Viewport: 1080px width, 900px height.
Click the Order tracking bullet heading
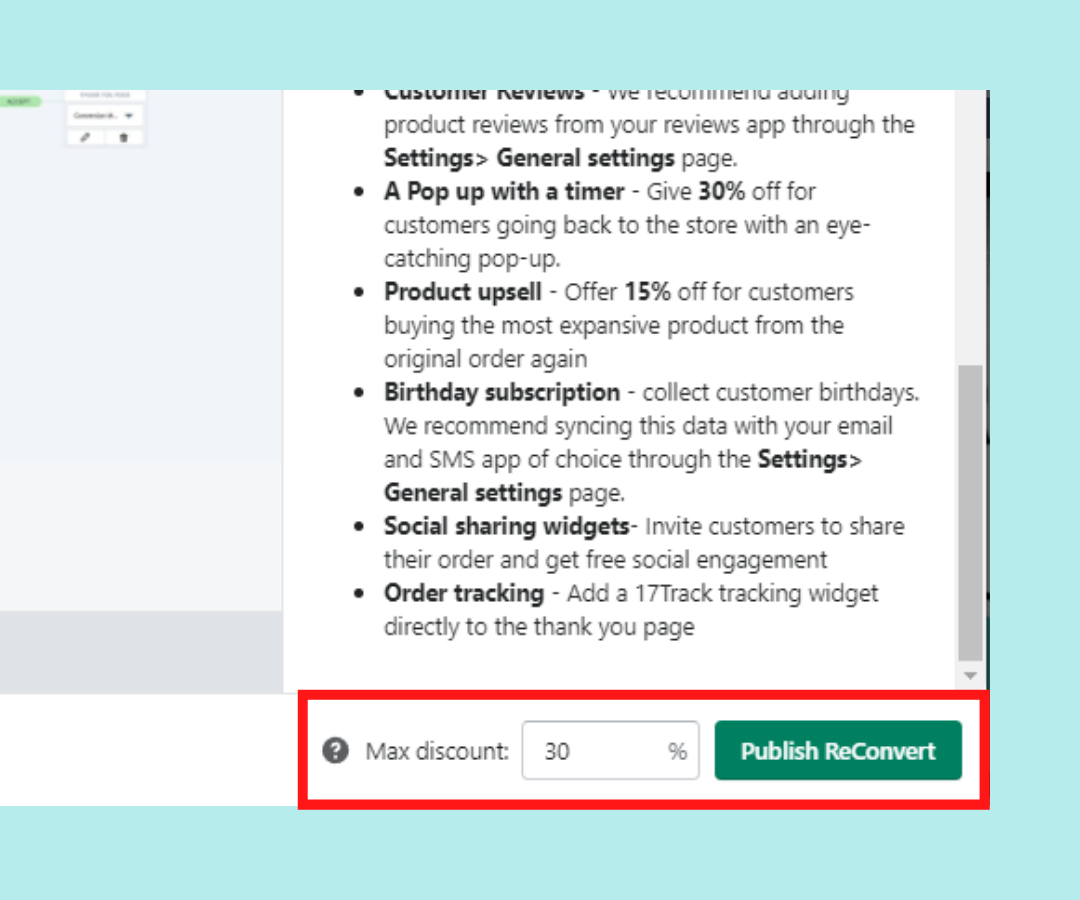(464, 593)
